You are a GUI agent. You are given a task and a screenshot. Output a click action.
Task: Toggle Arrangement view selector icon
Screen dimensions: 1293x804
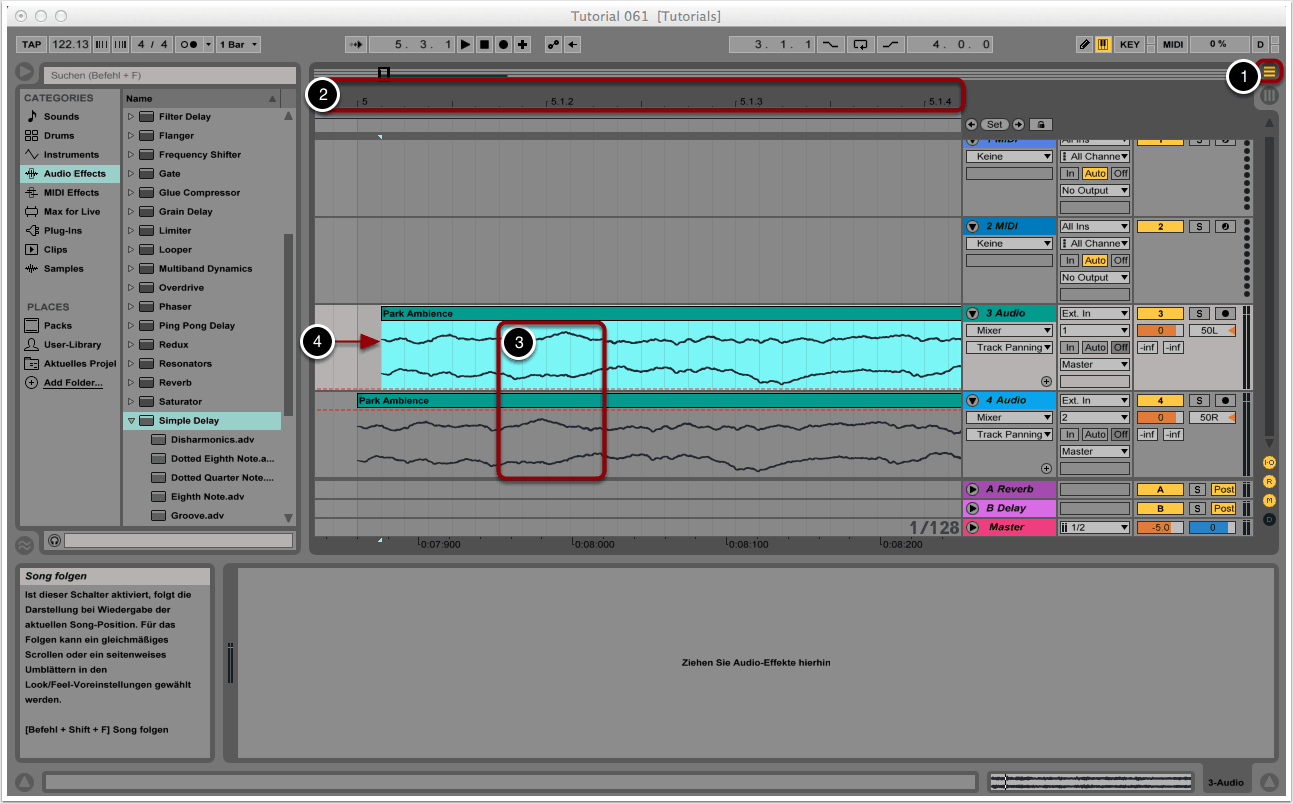click(x=1270, y=71)
